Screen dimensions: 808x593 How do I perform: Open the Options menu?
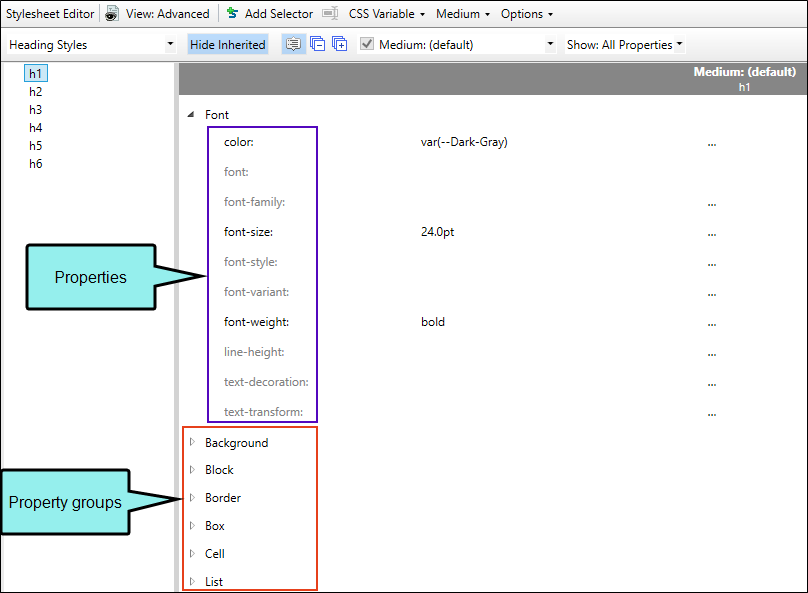tap(526, 14)
